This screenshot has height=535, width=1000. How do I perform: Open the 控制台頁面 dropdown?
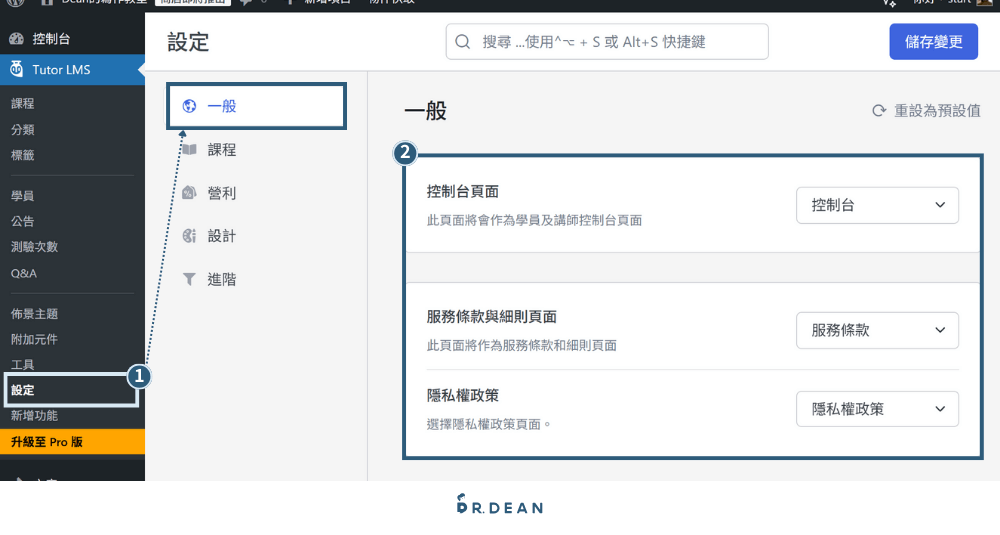coord(877,205)
